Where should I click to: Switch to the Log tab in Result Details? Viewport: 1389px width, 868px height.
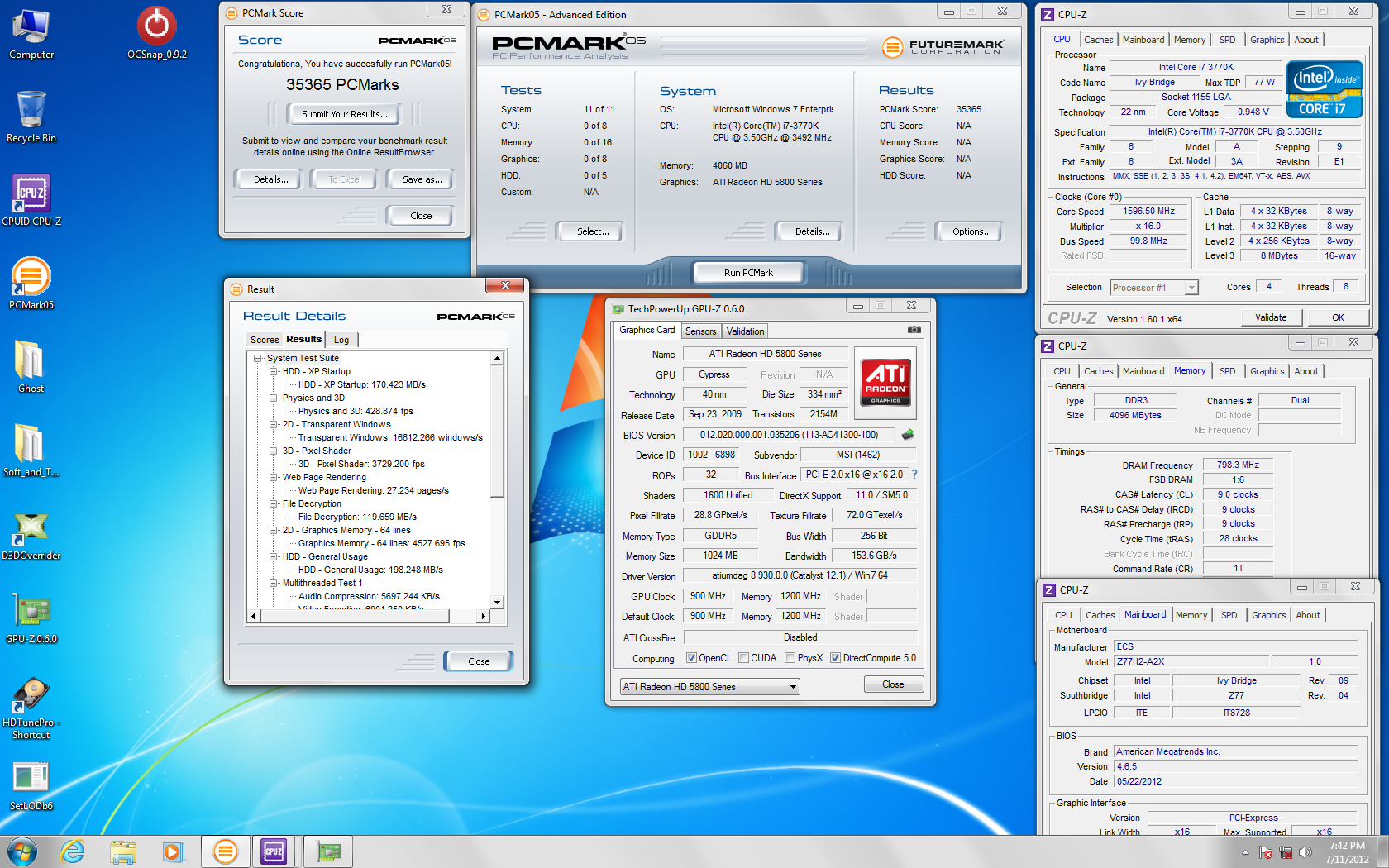click(341, 340)
